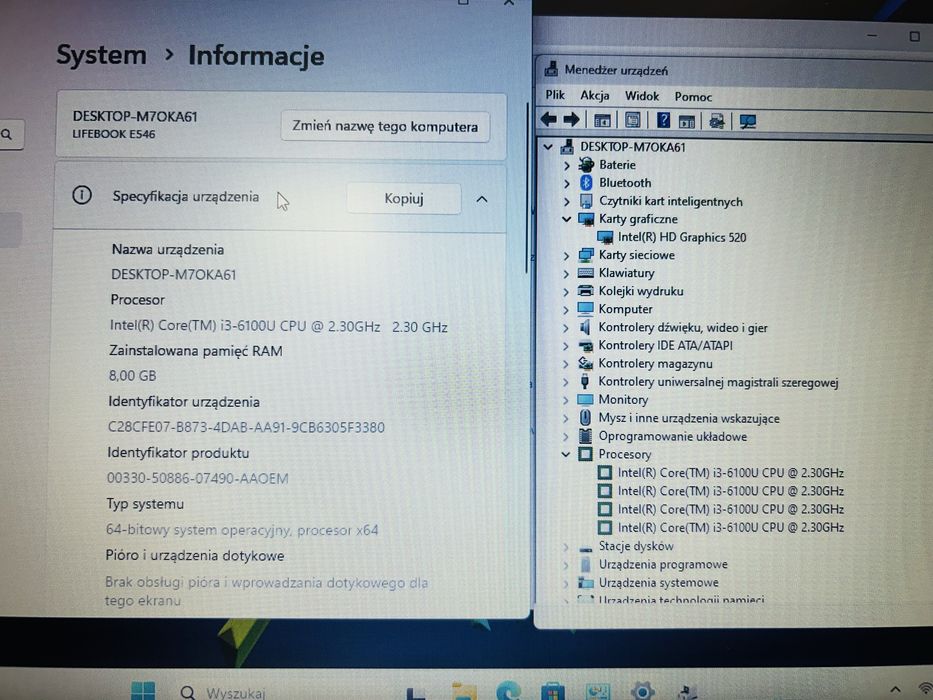Click the forward arrow in Device Manager's toolbar
Screen dimensions: 933x700
coord(571,120)
